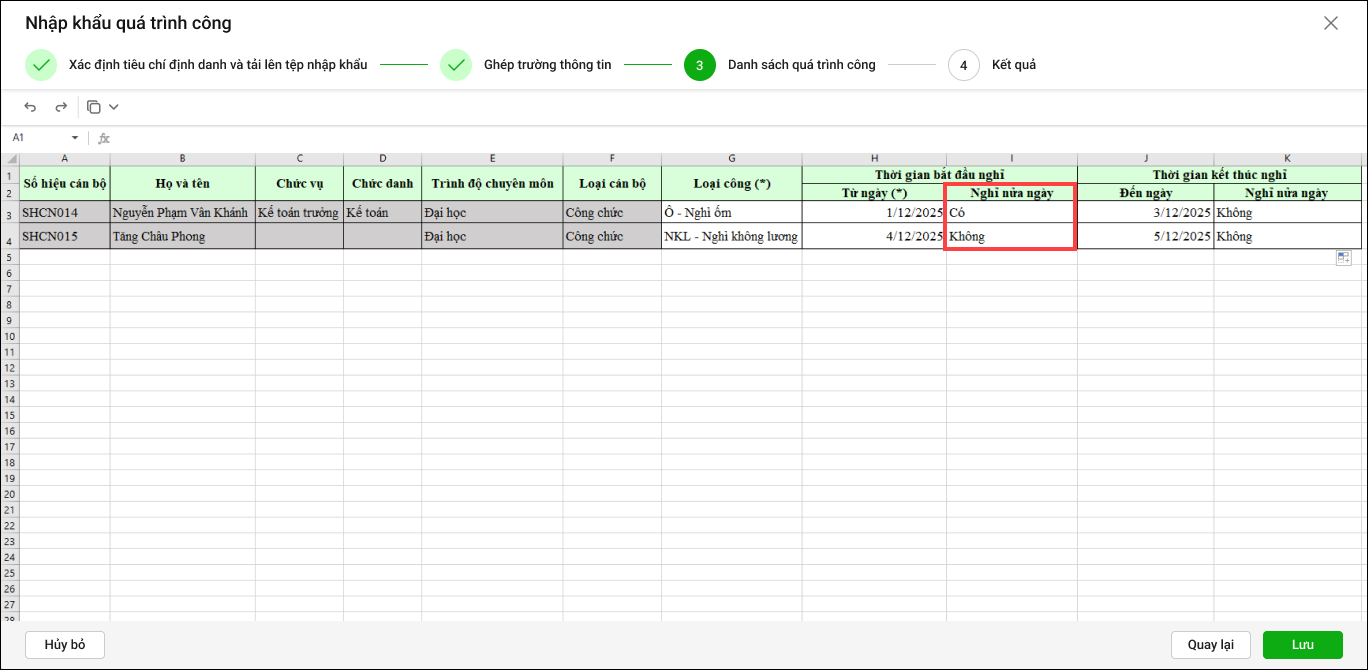This screenshot has width=1368, height=670.
Task: Click the Hủy bỏ button
Action: [x=65, y=645]
